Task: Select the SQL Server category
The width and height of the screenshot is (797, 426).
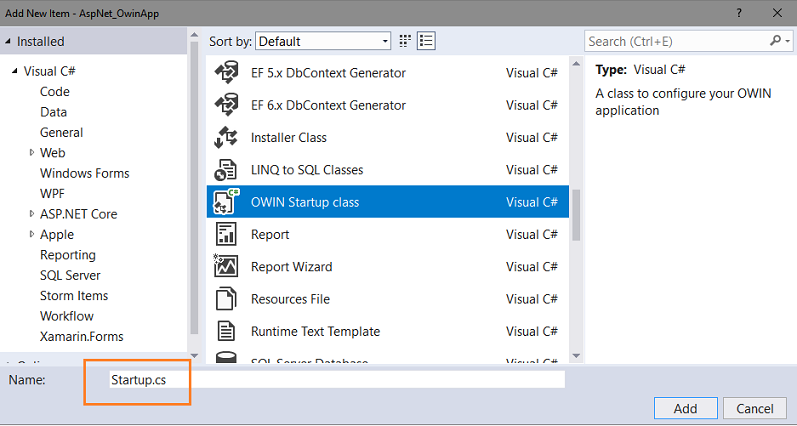Action: point(70,275)
